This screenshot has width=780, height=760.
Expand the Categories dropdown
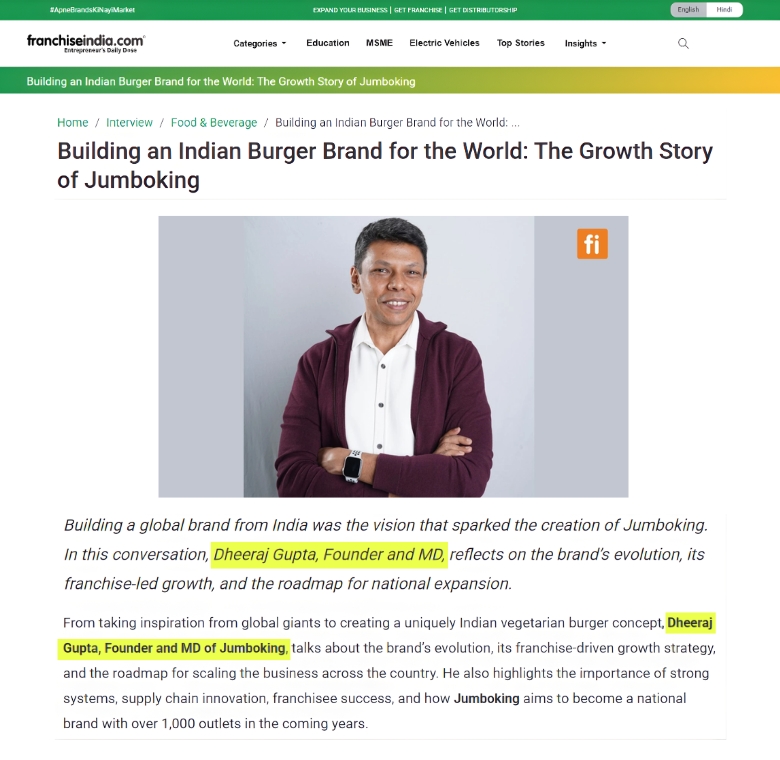click(260, 43)
